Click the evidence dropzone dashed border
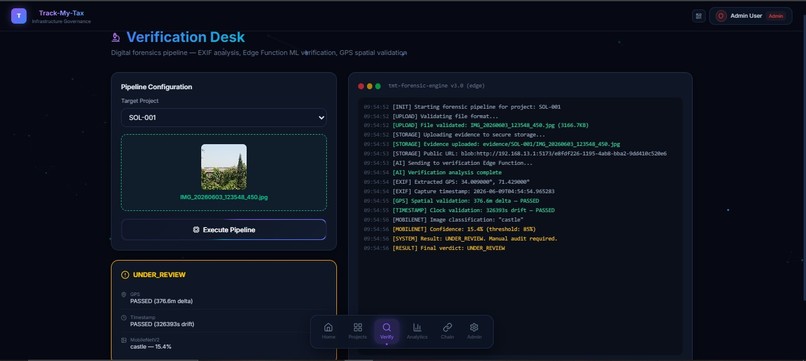The height and width of the screenshot is (361, 806). tap(224, 172)
